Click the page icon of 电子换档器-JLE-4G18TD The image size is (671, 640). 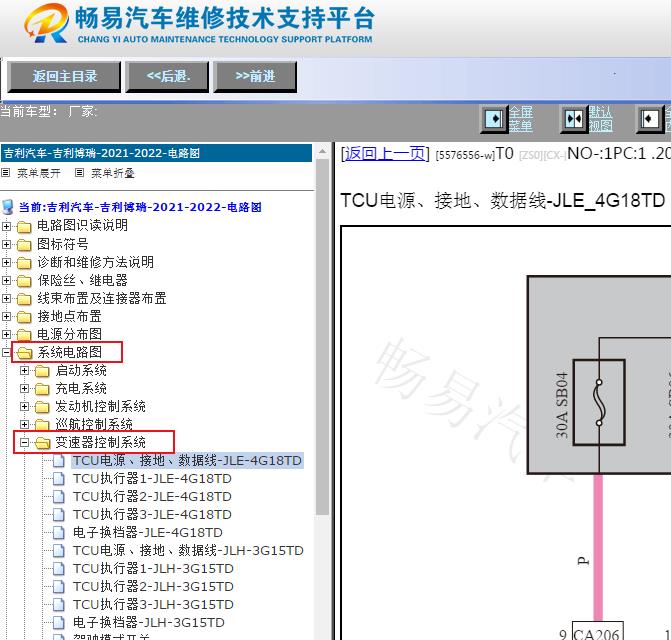pyautogui.click(x=59, y=533)
